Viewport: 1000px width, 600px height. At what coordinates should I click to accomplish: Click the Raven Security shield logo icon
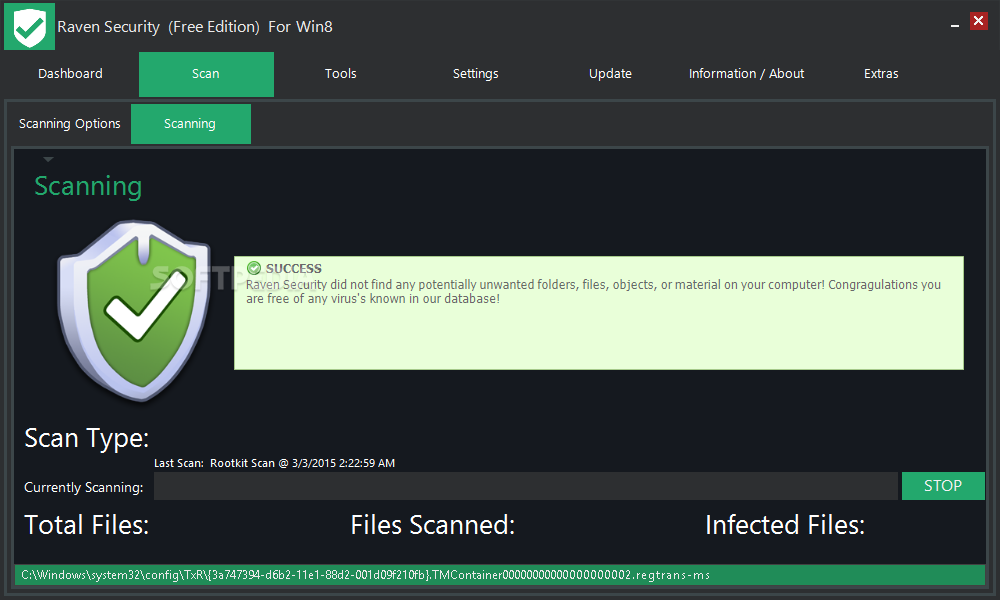[29, 26]
